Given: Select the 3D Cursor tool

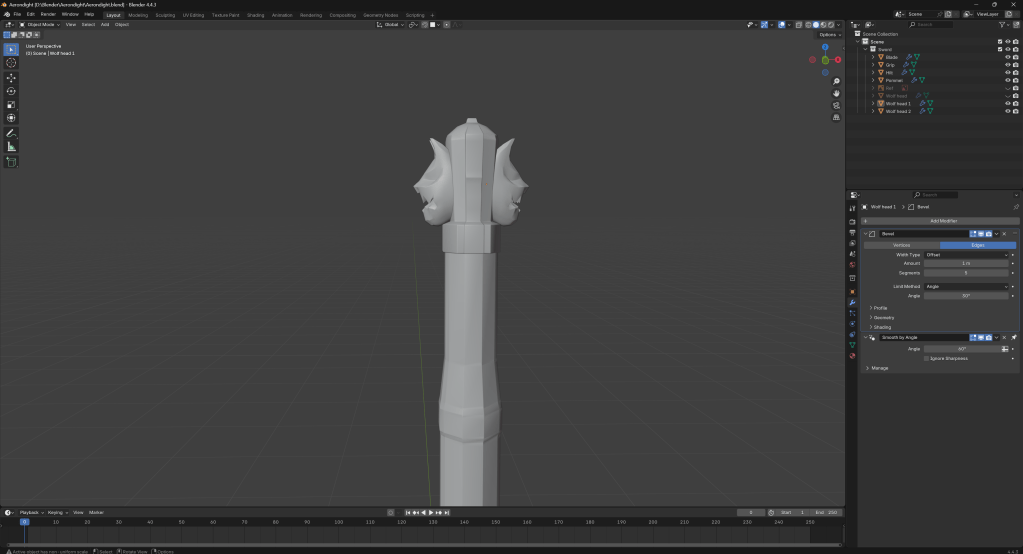Looking at the screenshot, I should pyautogui.click(x=11, y=62).
